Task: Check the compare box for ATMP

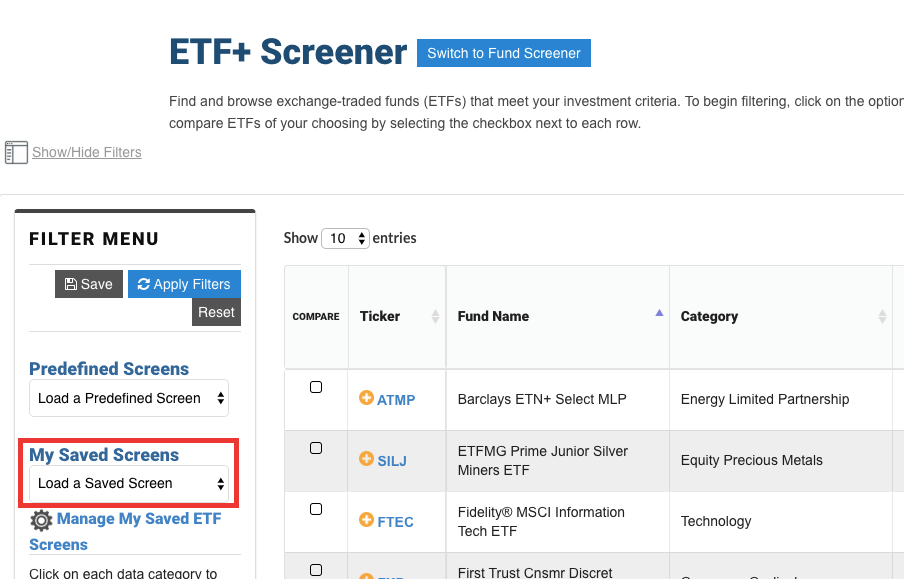Action: (x=316, y=387)
